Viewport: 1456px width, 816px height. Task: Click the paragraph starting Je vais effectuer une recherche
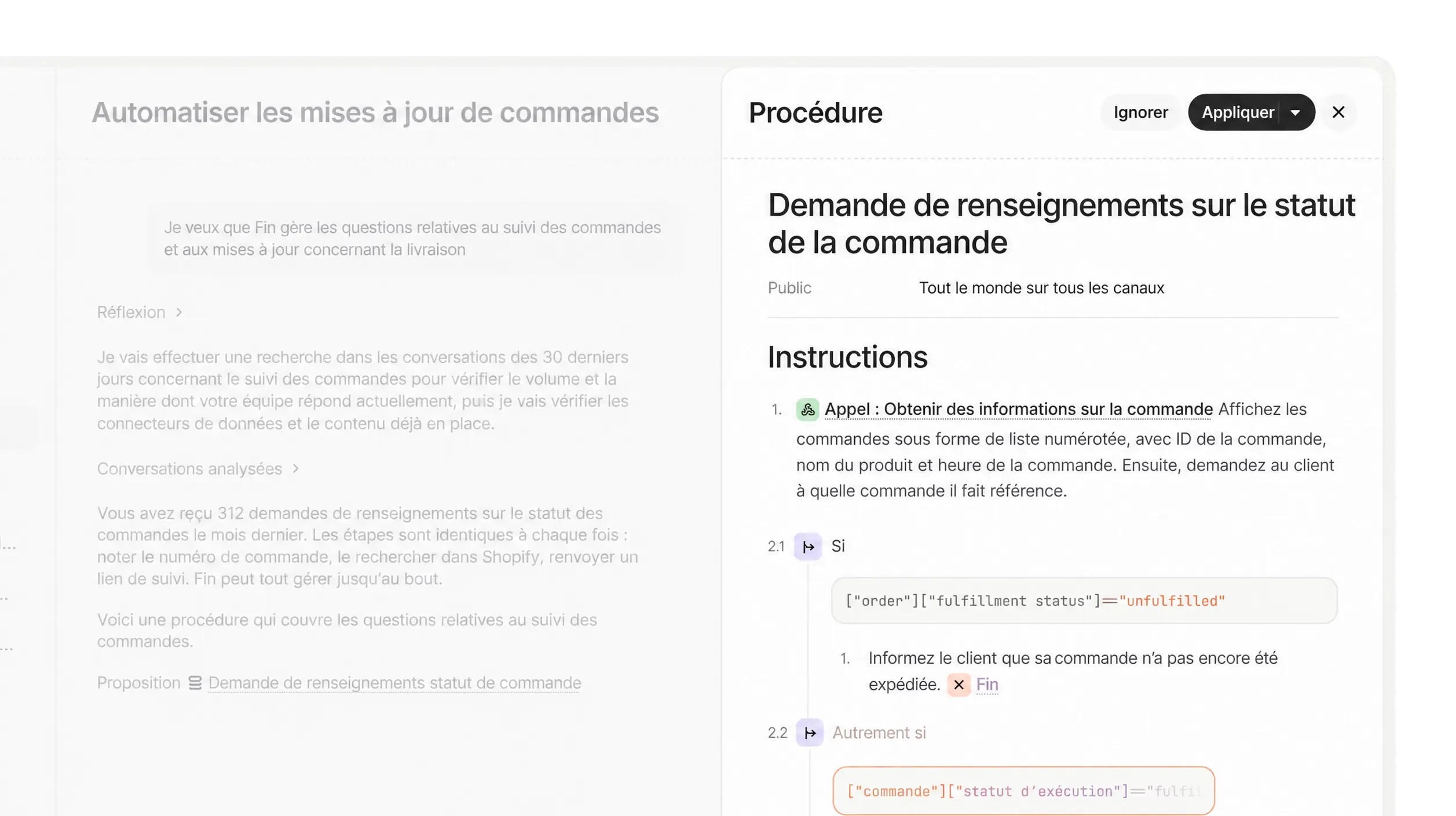pyautogui.click(x=363, y=390)
